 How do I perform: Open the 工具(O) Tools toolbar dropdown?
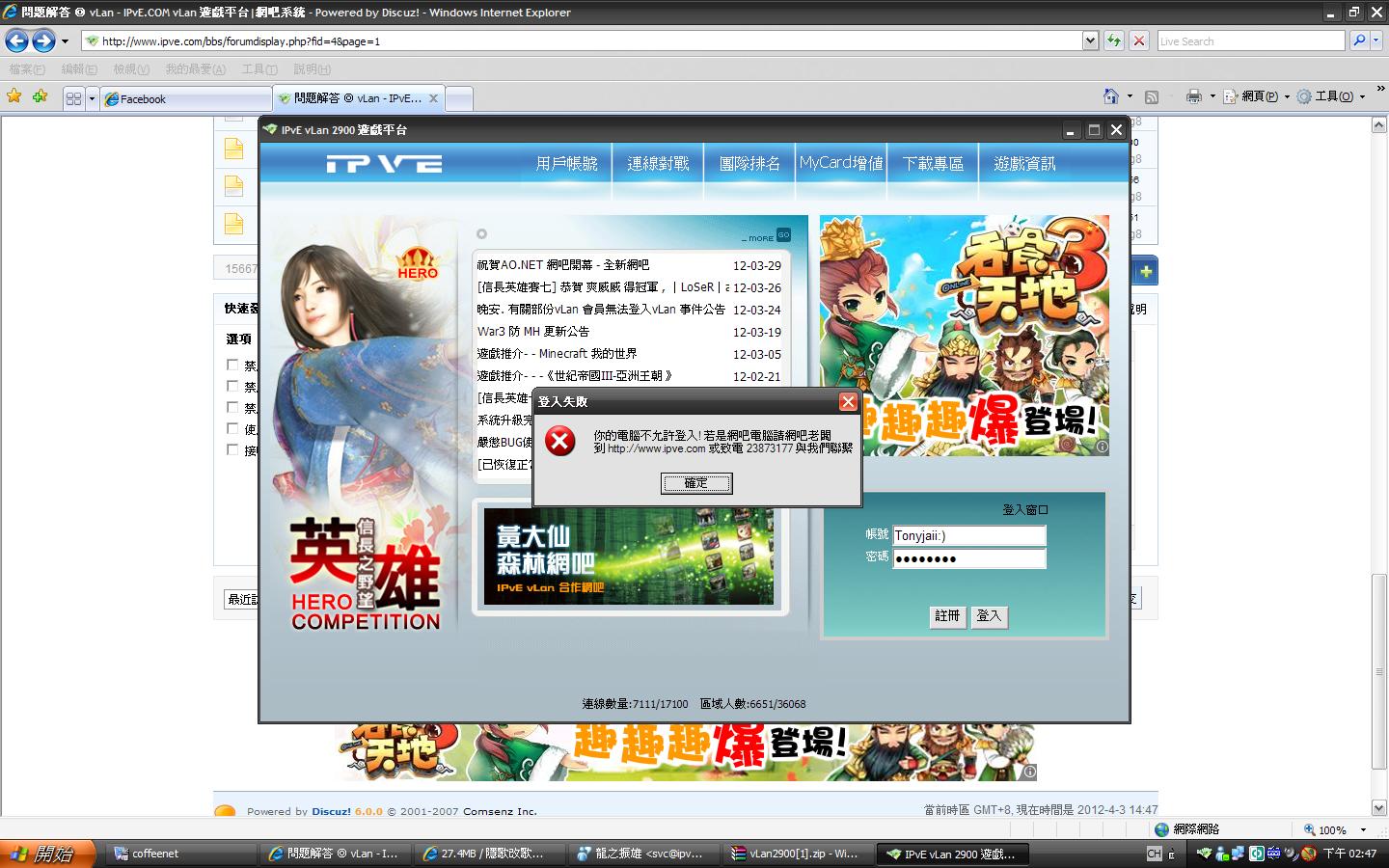pos(1331,96)
